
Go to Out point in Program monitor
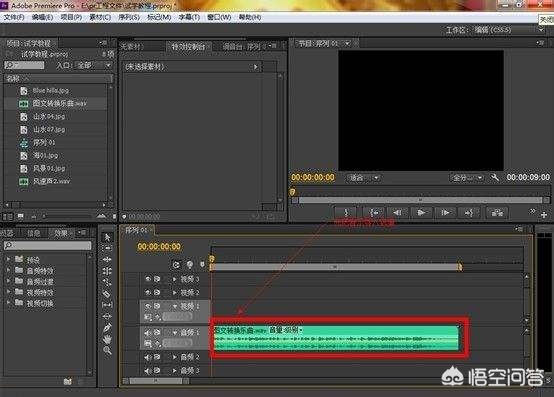(x=469, y=213)
